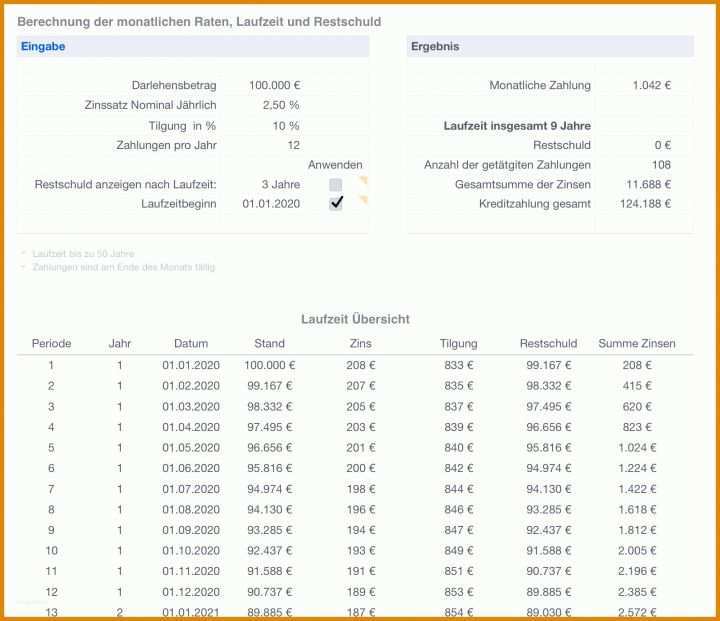Select the Summe Zinsen cell 2.005 €

637,551
